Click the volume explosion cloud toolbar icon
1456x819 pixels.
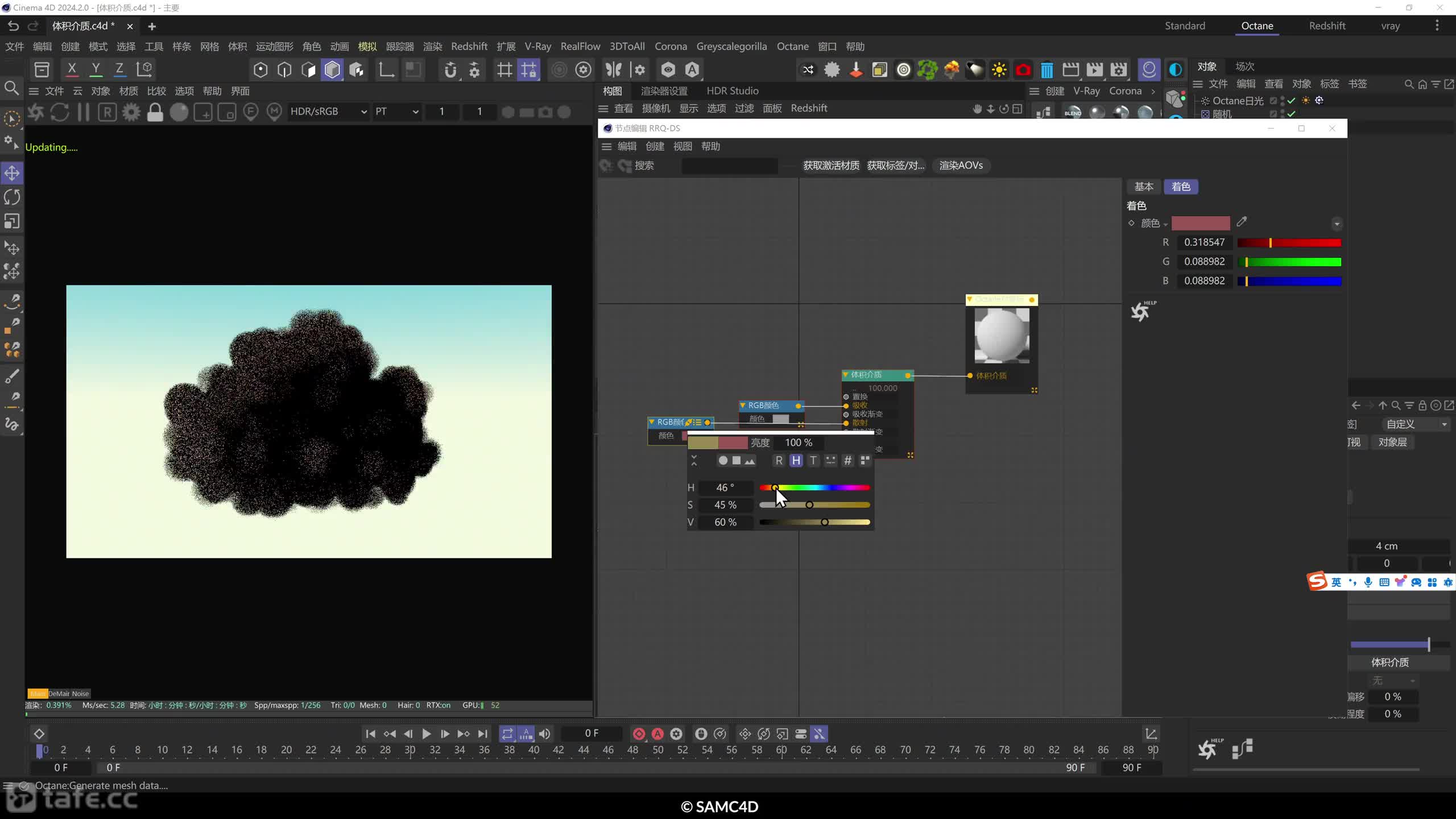pyautogui.click(x=951, y=70)
